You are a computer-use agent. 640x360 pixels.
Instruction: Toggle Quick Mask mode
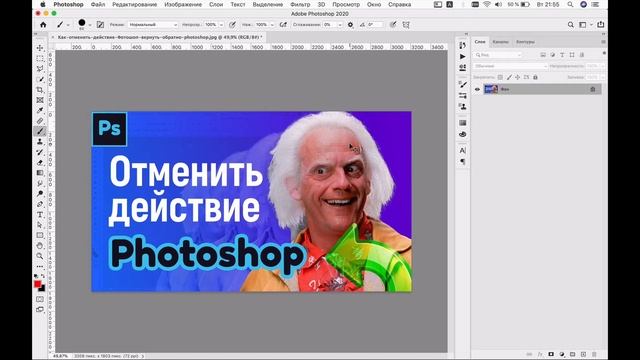click(x=40, y=299)
